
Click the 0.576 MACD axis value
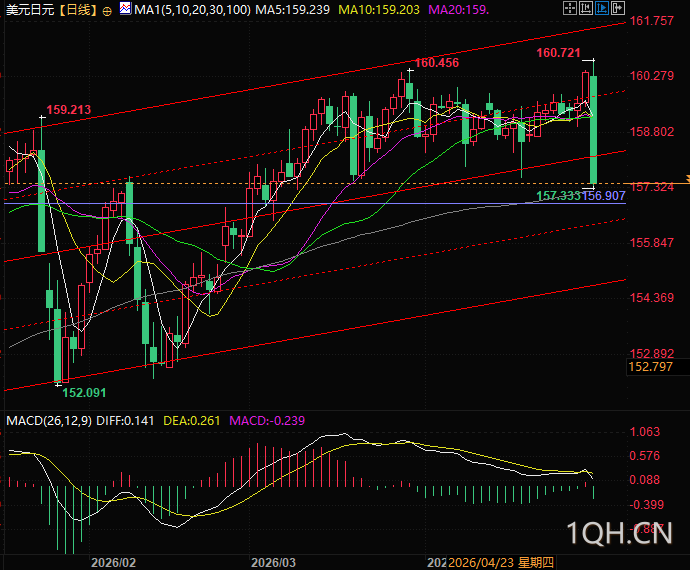tap(645, 456)
